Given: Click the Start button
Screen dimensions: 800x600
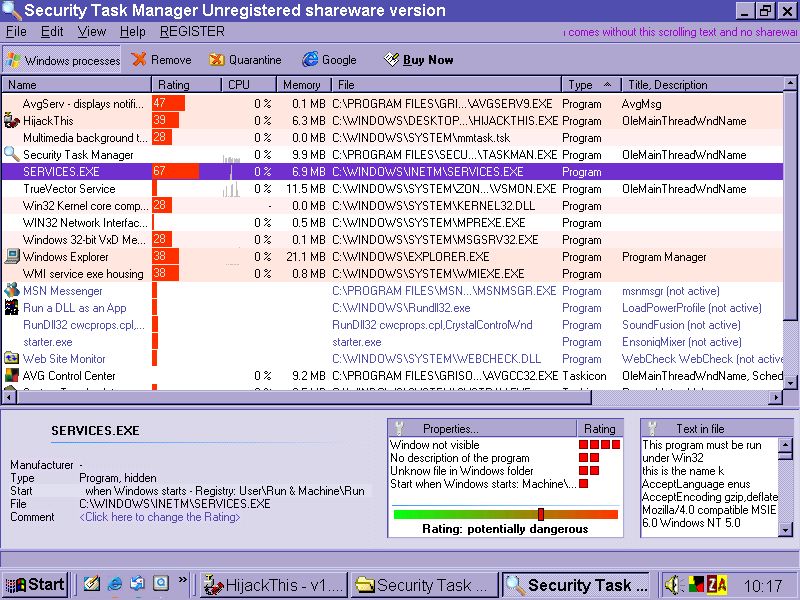Looking at the screenshot, I should coord(35,585).
